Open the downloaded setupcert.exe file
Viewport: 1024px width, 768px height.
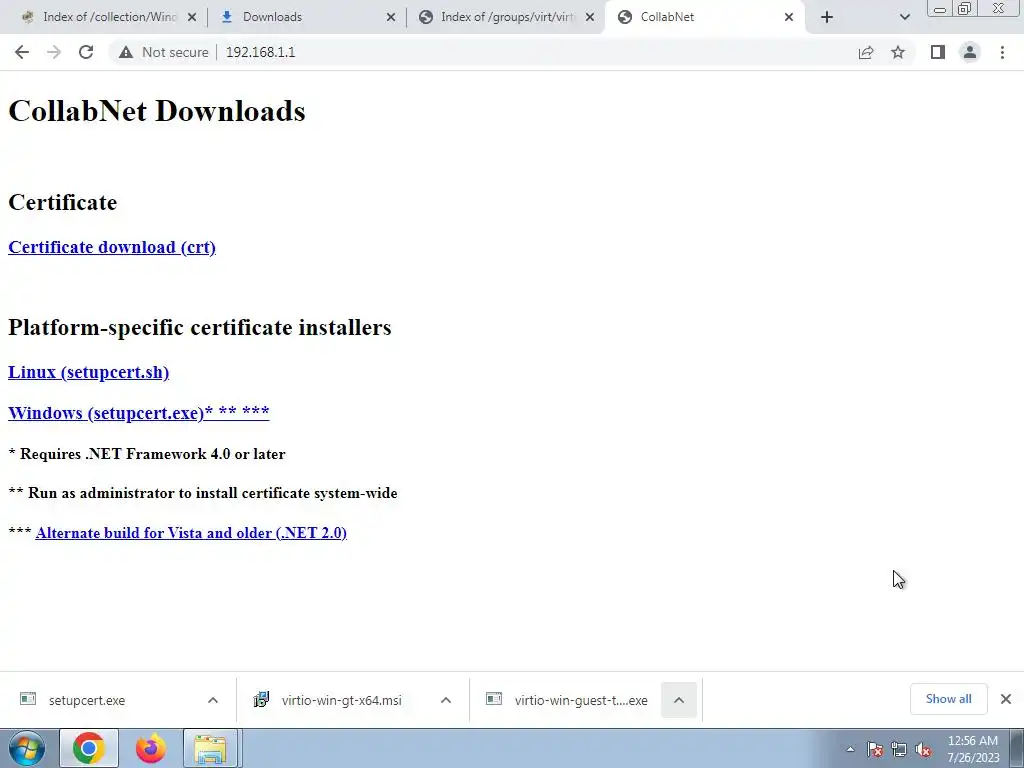86,700
